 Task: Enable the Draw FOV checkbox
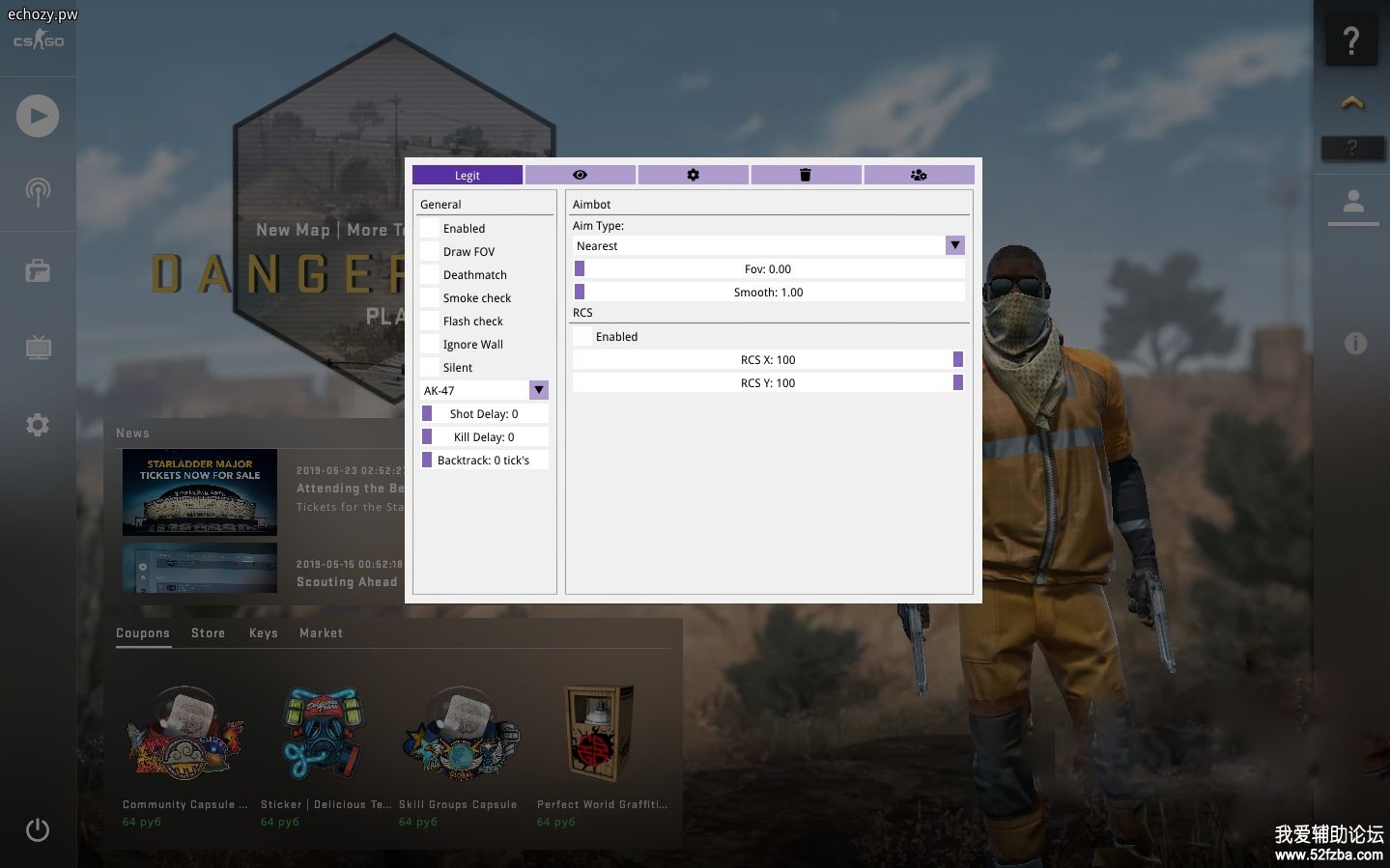(x=430, y=251)
